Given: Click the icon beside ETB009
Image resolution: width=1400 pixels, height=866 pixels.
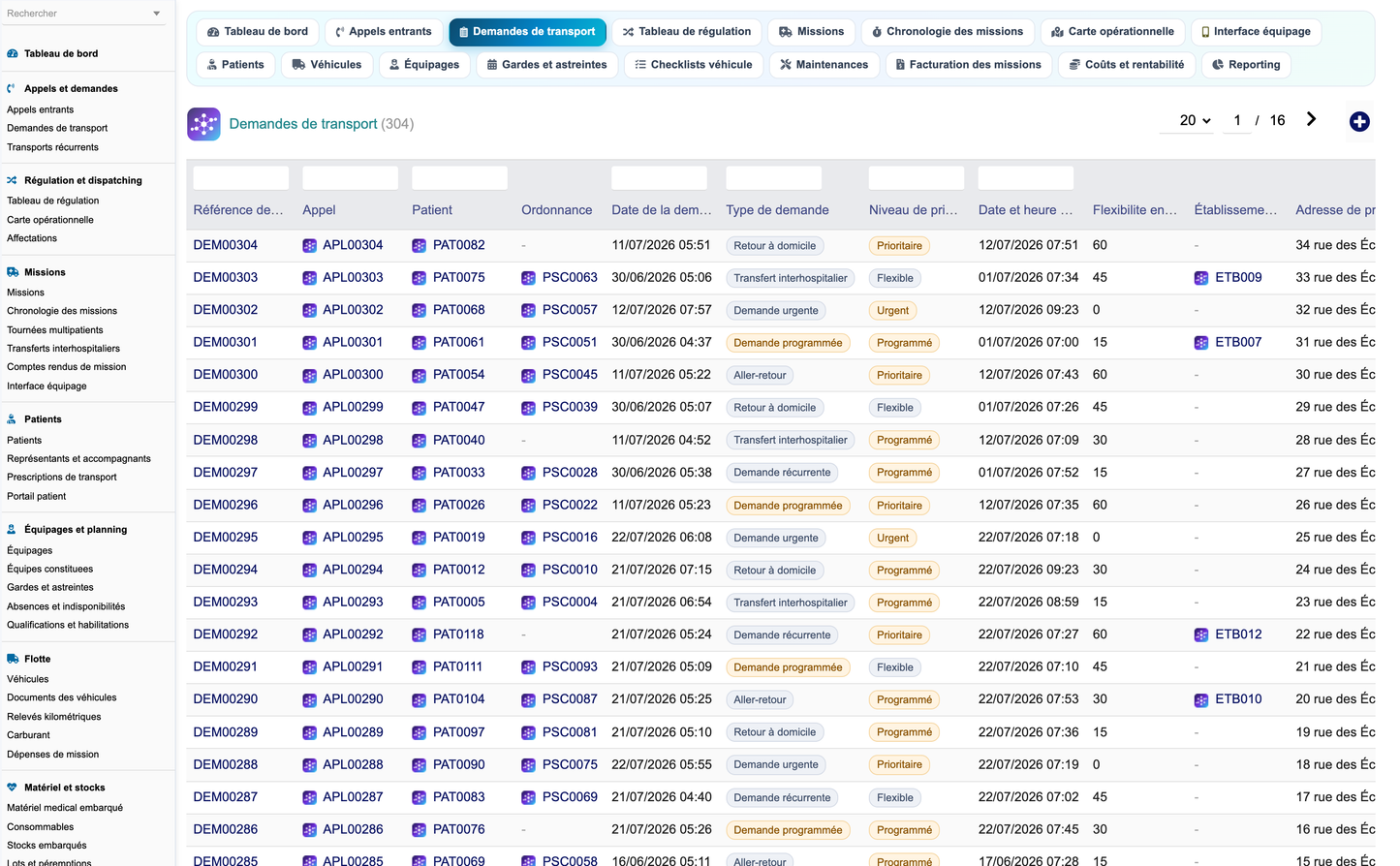Looking at the screenshot, I should tap(1201, 278).
